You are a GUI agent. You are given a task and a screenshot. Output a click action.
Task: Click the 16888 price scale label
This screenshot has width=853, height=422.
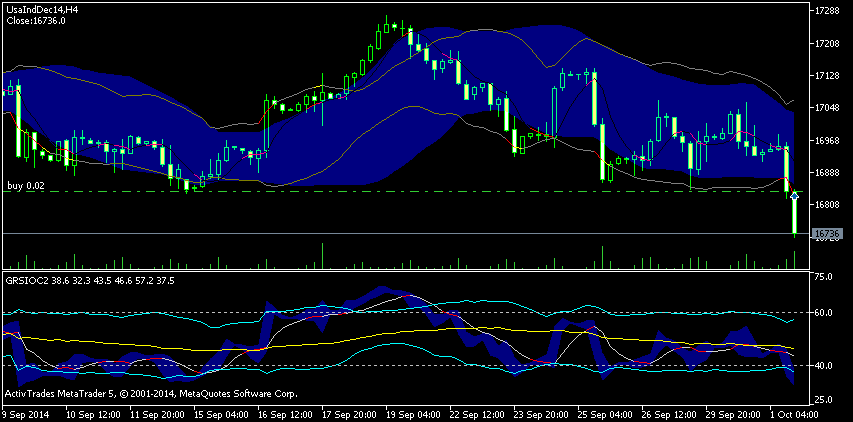[827, 172]
